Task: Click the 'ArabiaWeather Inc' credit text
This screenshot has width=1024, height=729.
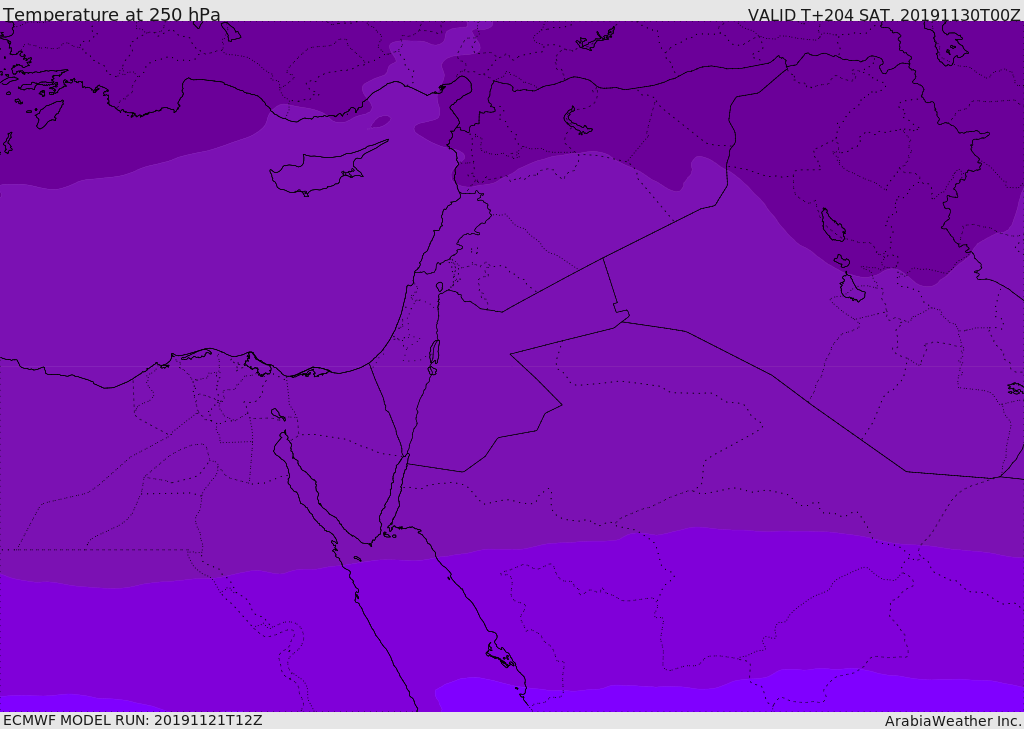Action: coord(953,721)
